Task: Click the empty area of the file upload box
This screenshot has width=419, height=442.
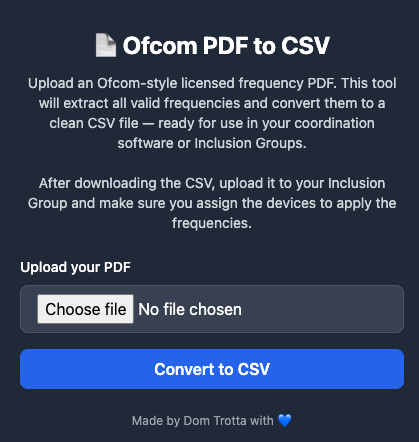Action: [x=322, y=309]
